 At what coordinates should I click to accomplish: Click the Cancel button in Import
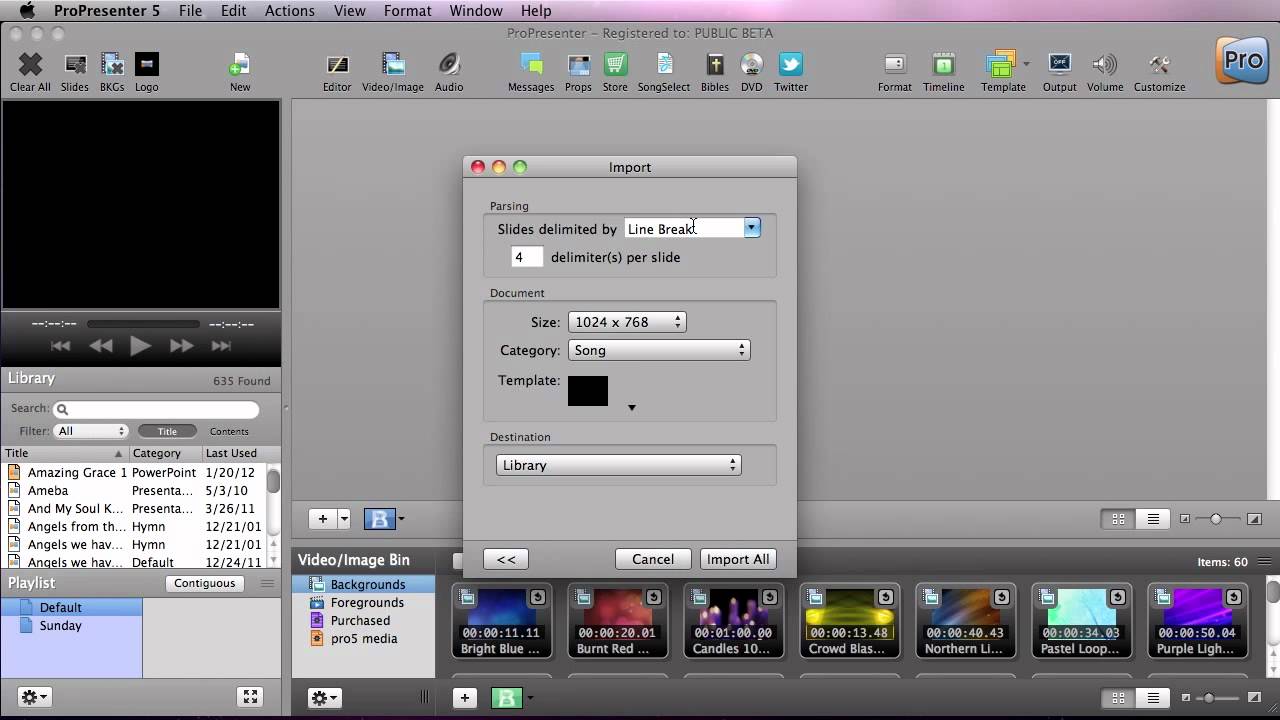point(653,559)
